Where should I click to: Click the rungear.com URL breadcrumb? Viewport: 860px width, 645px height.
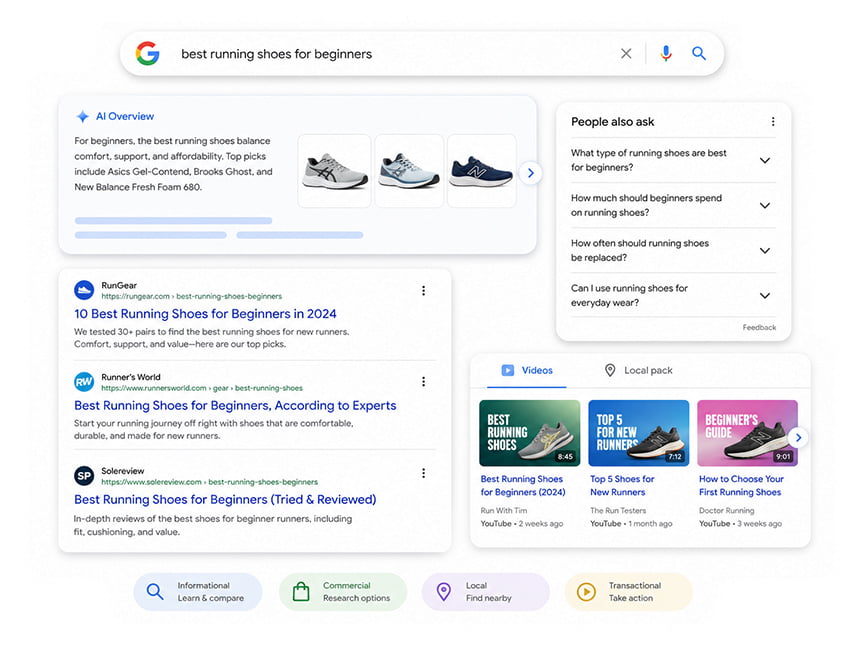point(191,296)
